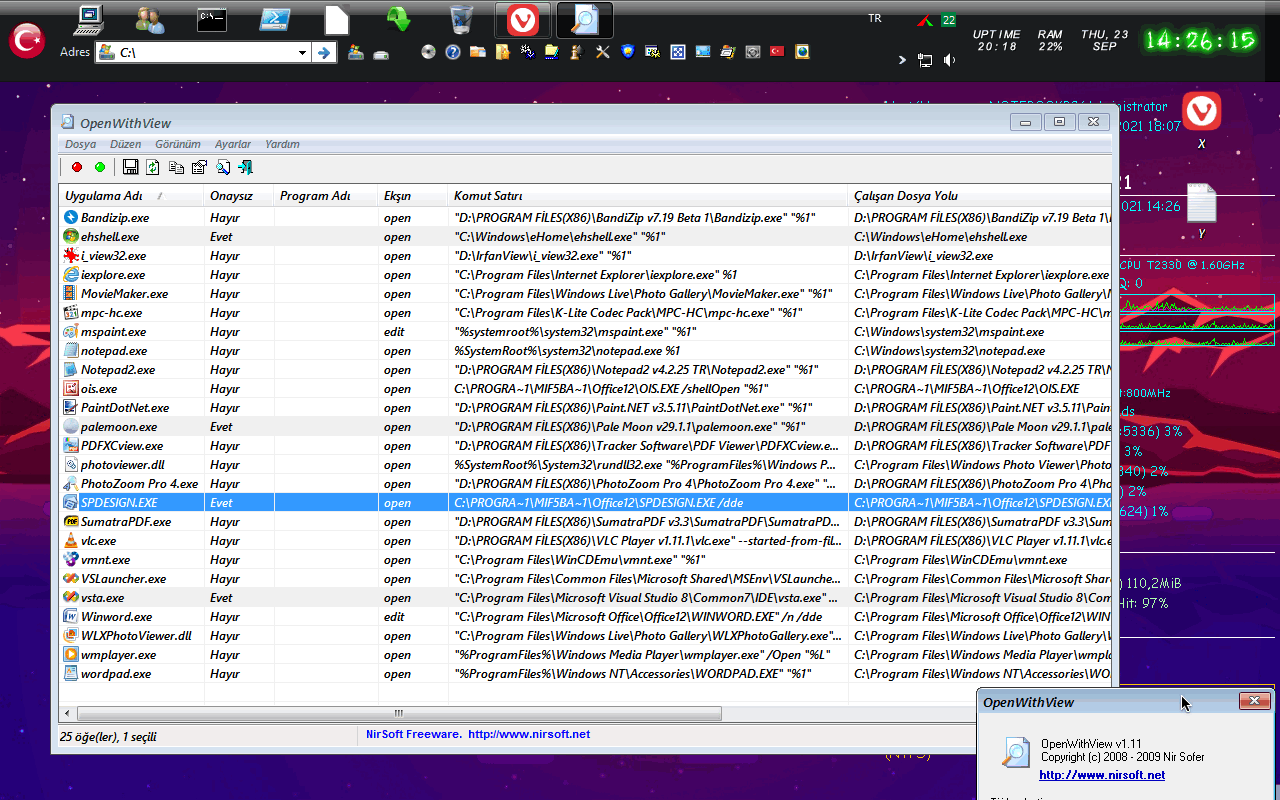
Task: Select the wordpad.exe row
Action: pos(585,673)
